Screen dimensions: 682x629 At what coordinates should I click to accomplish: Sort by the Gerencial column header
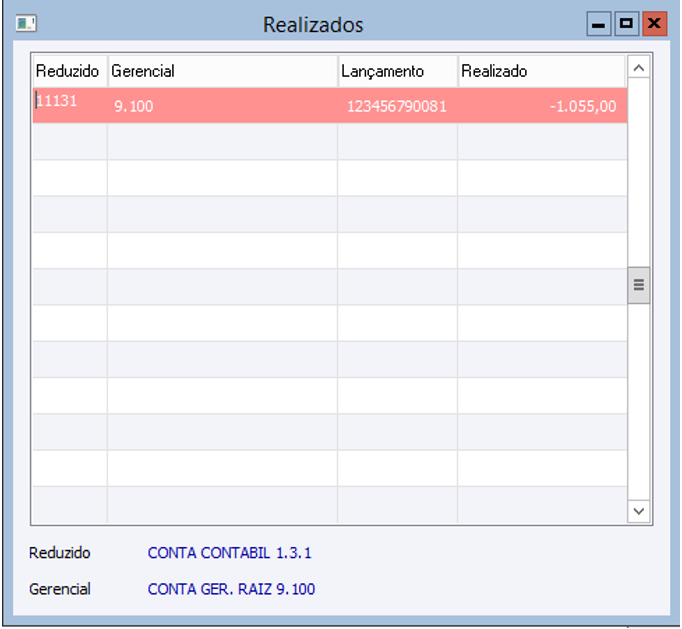223,71
